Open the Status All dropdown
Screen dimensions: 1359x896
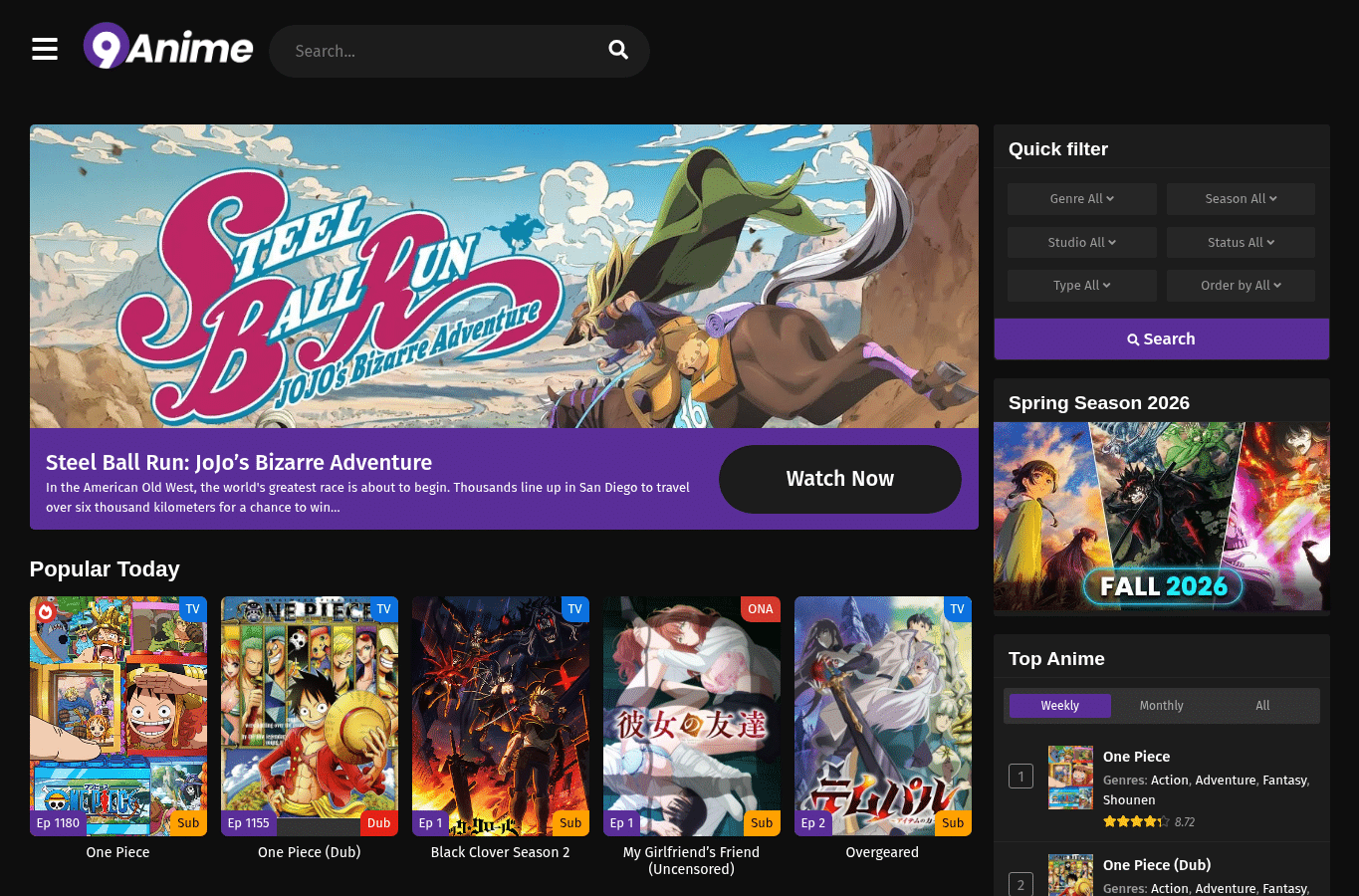coord(1241,243)
